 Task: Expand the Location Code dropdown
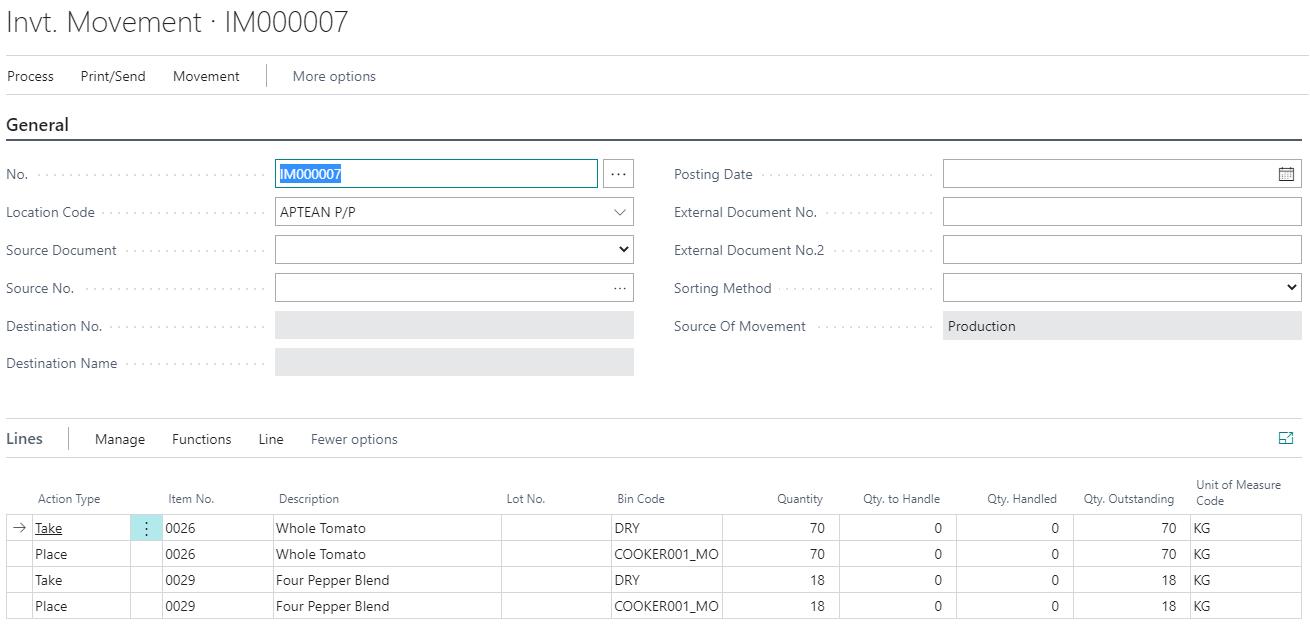tap(619, 212)
